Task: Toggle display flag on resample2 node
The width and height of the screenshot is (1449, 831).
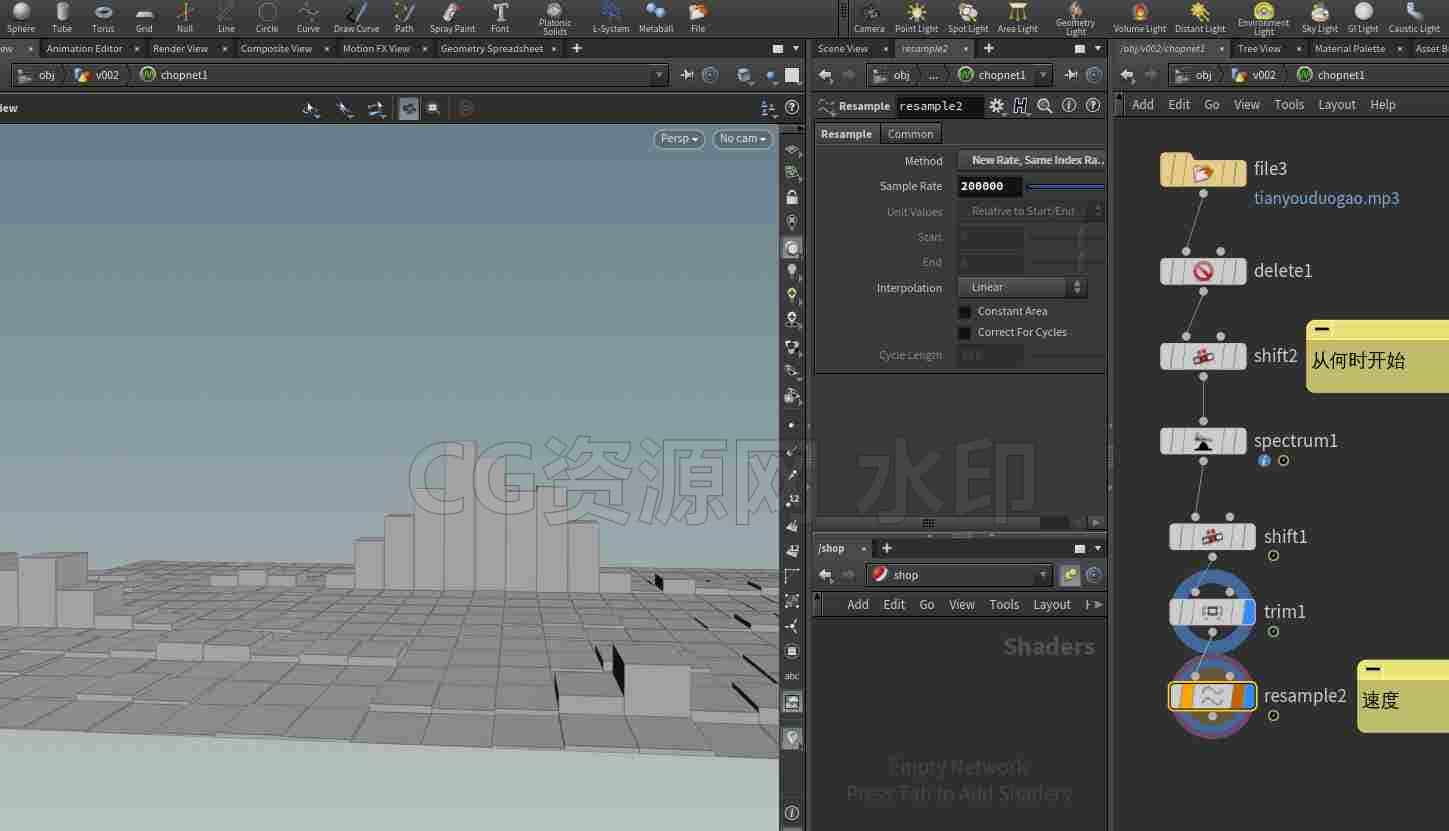Action: 1247,696
